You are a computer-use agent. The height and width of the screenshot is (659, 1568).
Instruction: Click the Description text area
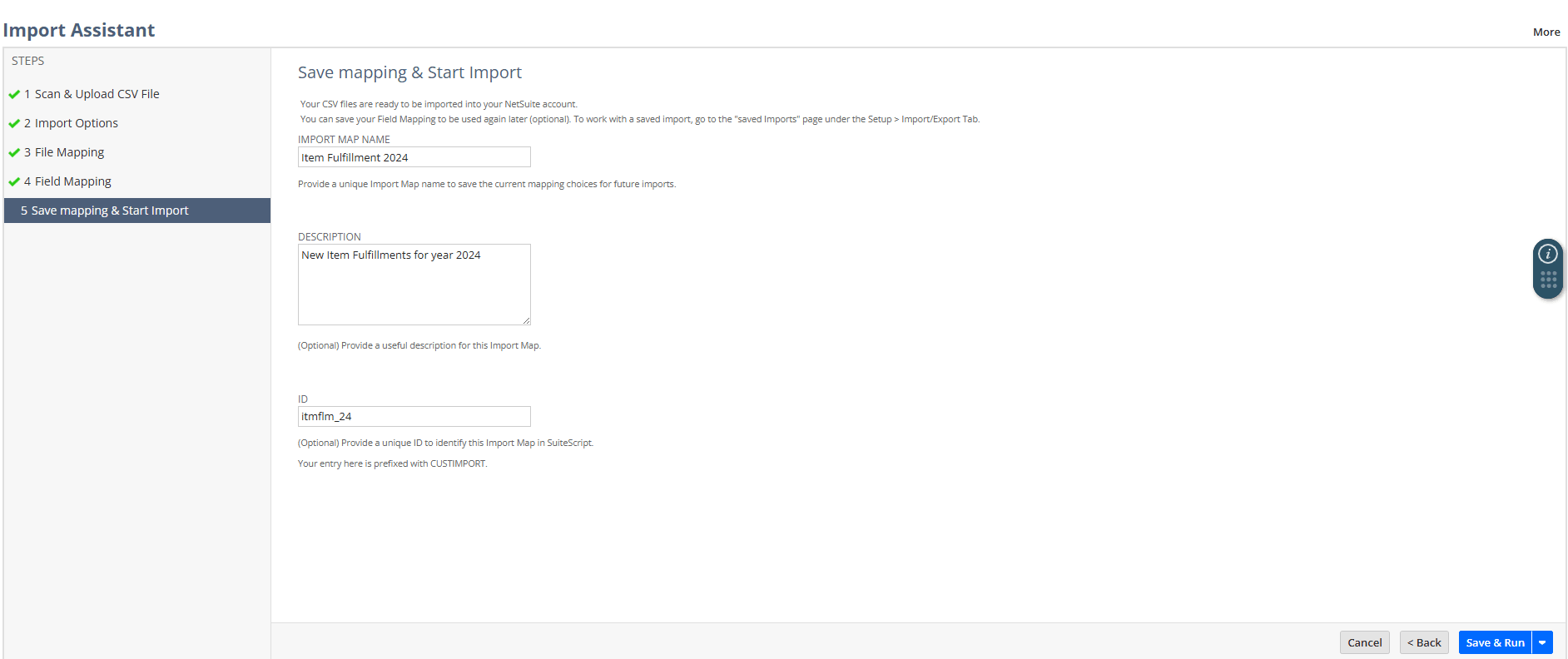coord(414,285)
